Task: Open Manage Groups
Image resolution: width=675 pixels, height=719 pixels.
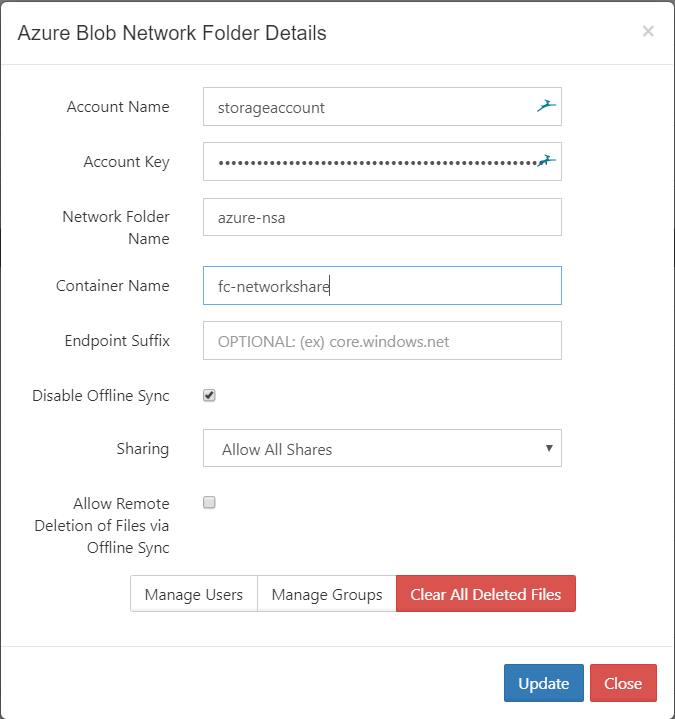Action: coord(327,594)
